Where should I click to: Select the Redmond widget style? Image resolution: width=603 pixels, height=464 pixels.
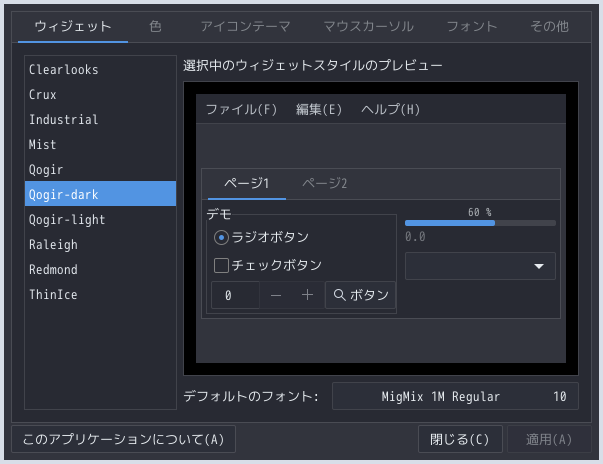coord(100,269)
